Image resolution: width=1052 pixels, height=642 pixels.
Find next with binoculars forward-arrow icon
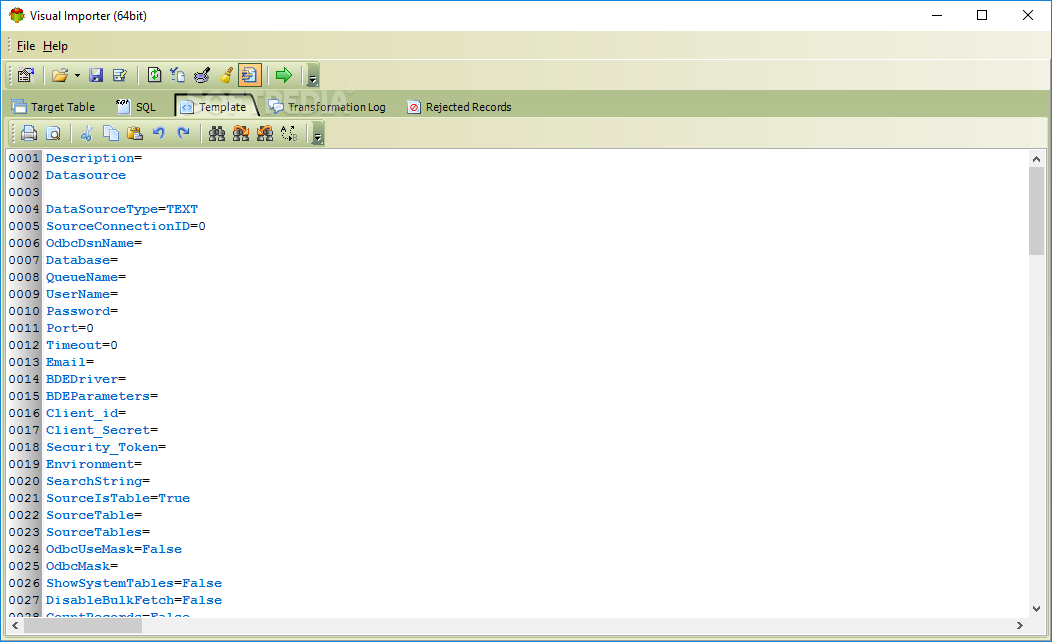click(241, 133)
